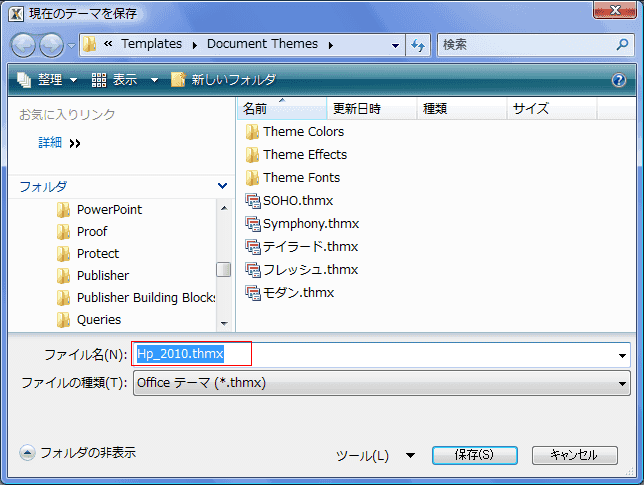
Task: Select フレッシュ.thmx theme file icon
Action: coord(253,270)
